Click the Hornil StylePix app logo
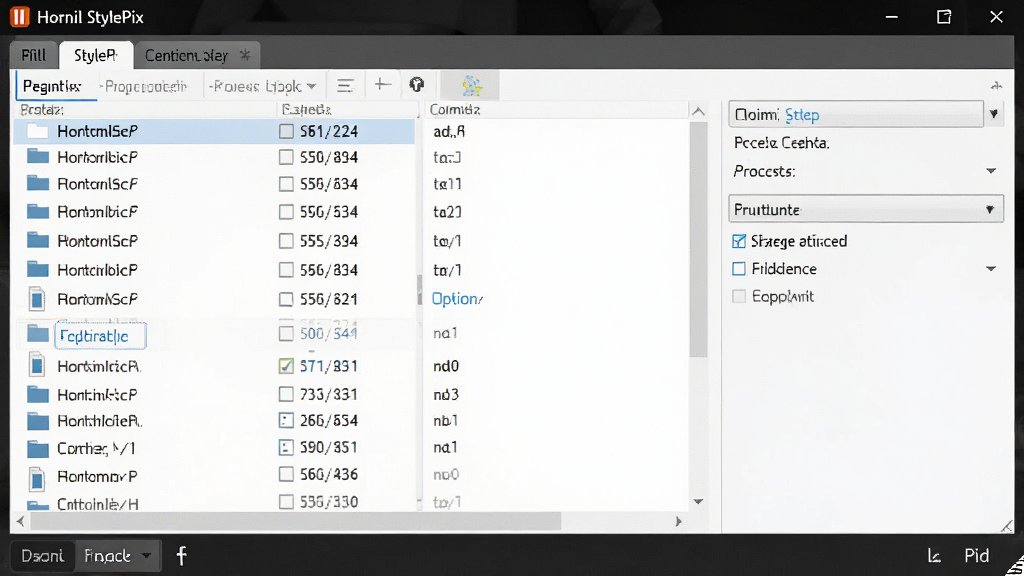Image resolution: width=1024 pixels, height=576 pixels. pos(20,17)
